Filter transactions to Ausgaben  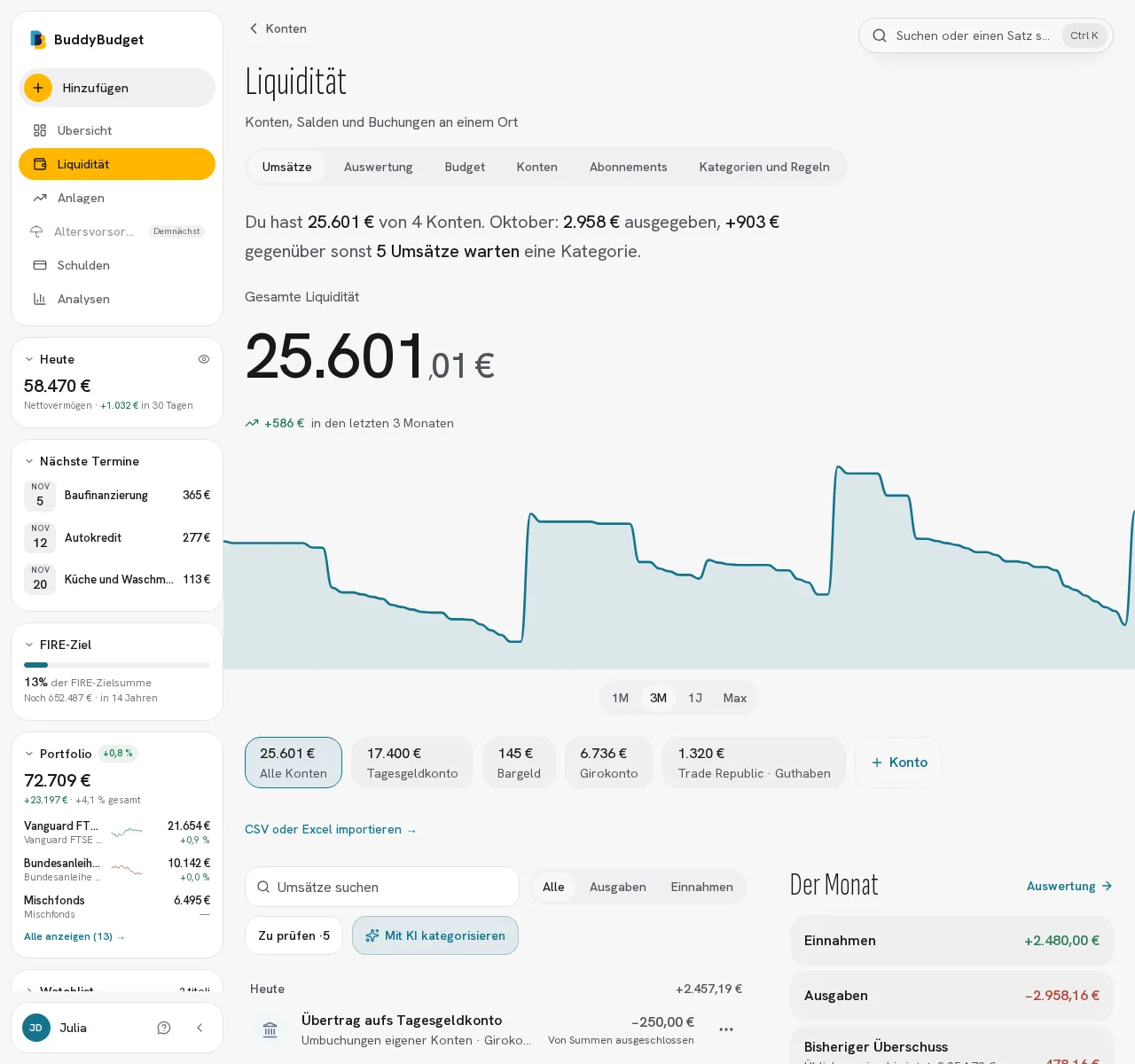click(618, 887)
